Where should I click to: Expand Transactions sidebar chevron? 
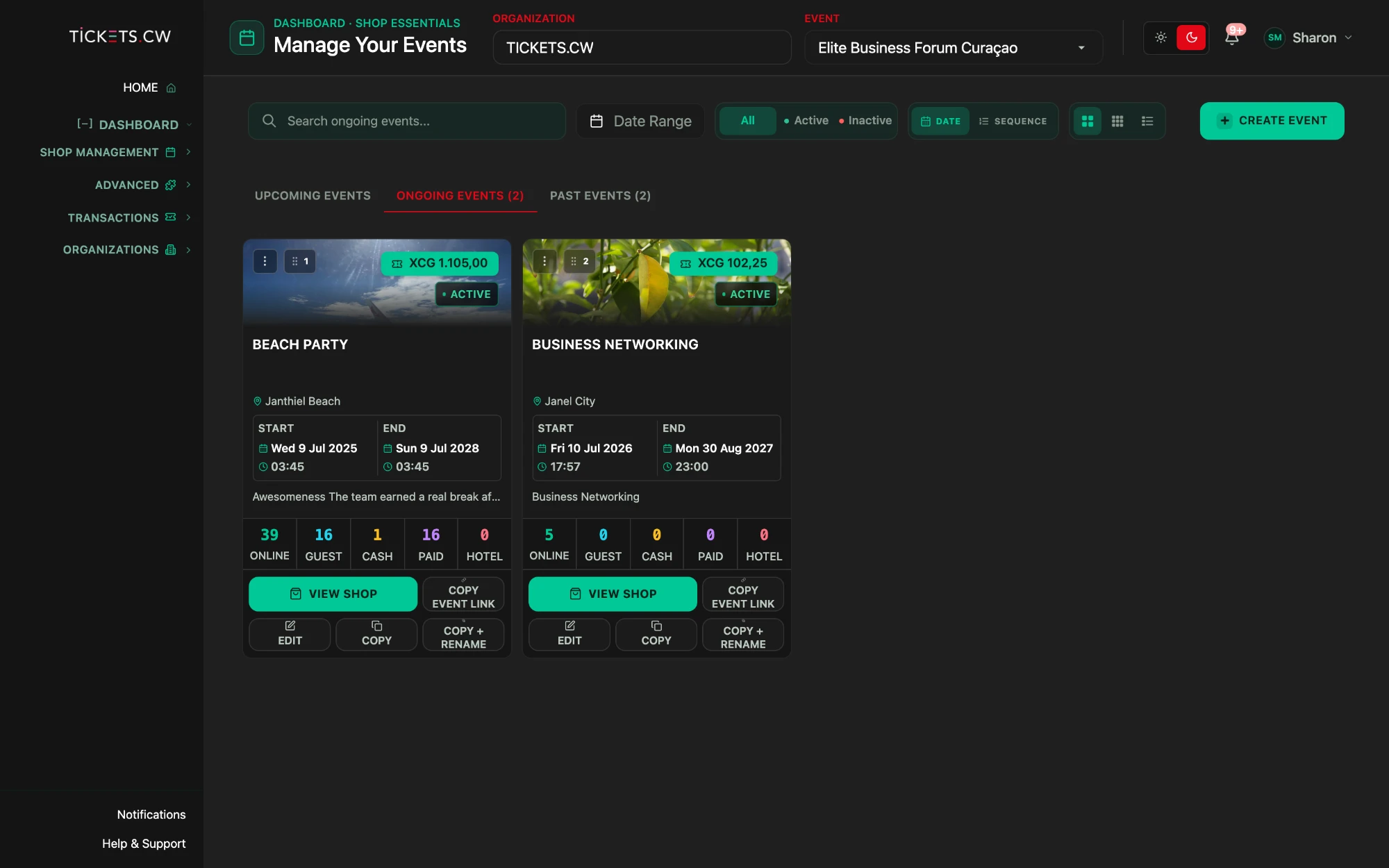(x=188, y=217)
